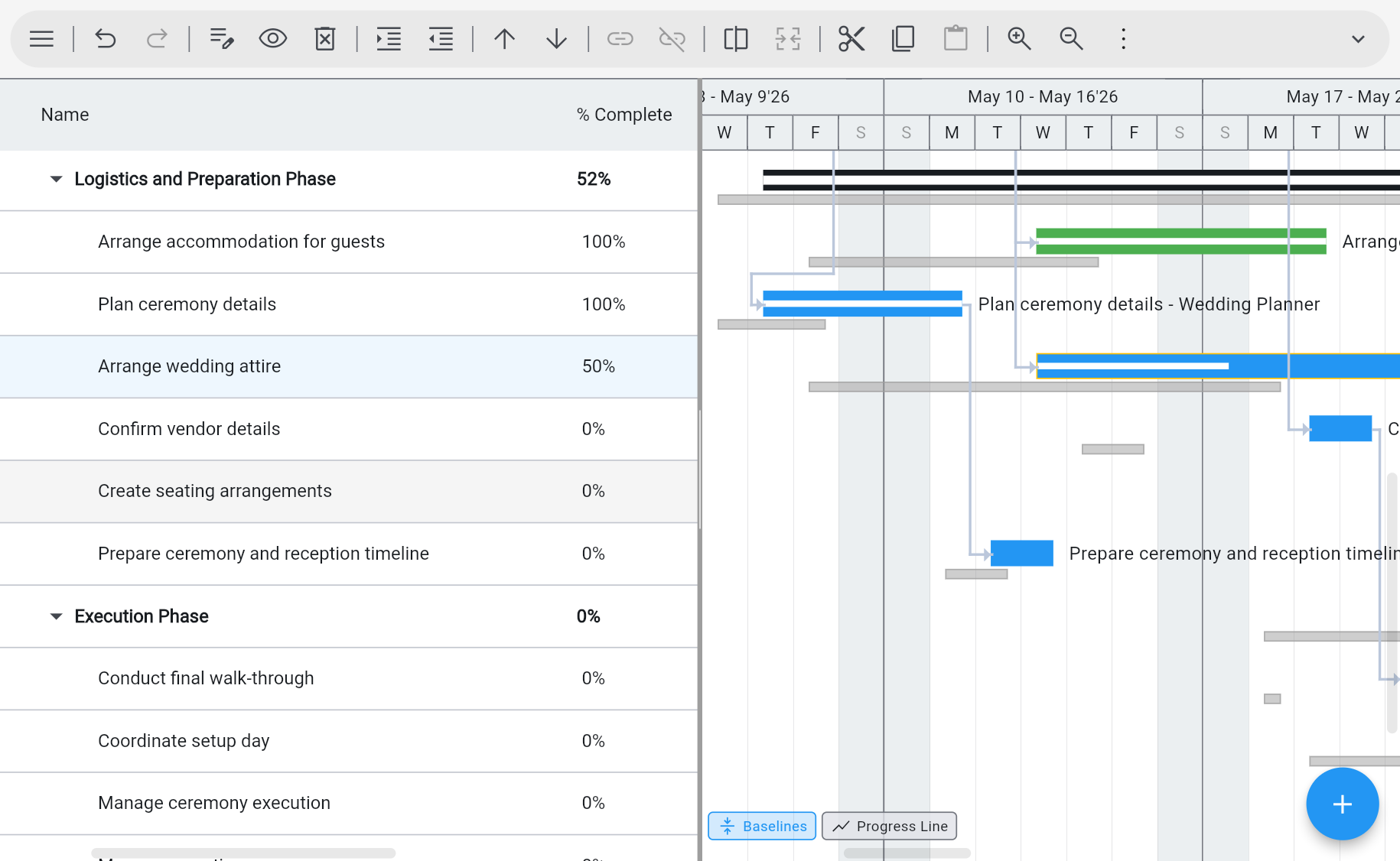Open the toolbar overflow chevron dropdown
Image resolution: width=1400 pixels, height=861 pixels.
1358,38
